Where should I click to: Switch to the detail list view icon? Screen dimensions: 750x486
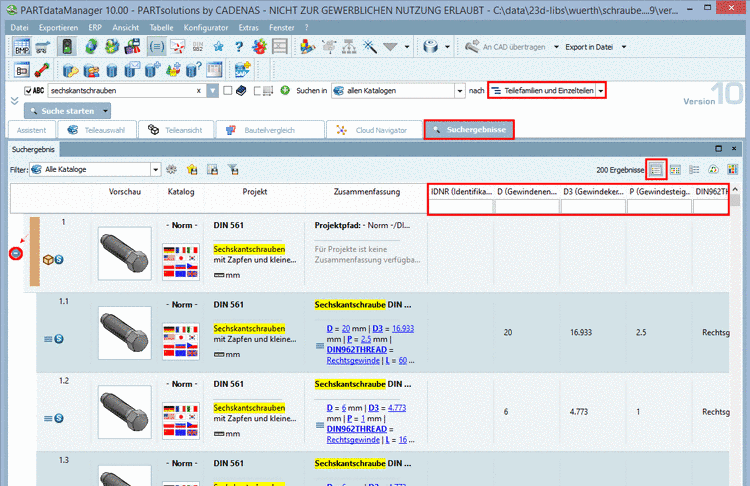point(694,169)
